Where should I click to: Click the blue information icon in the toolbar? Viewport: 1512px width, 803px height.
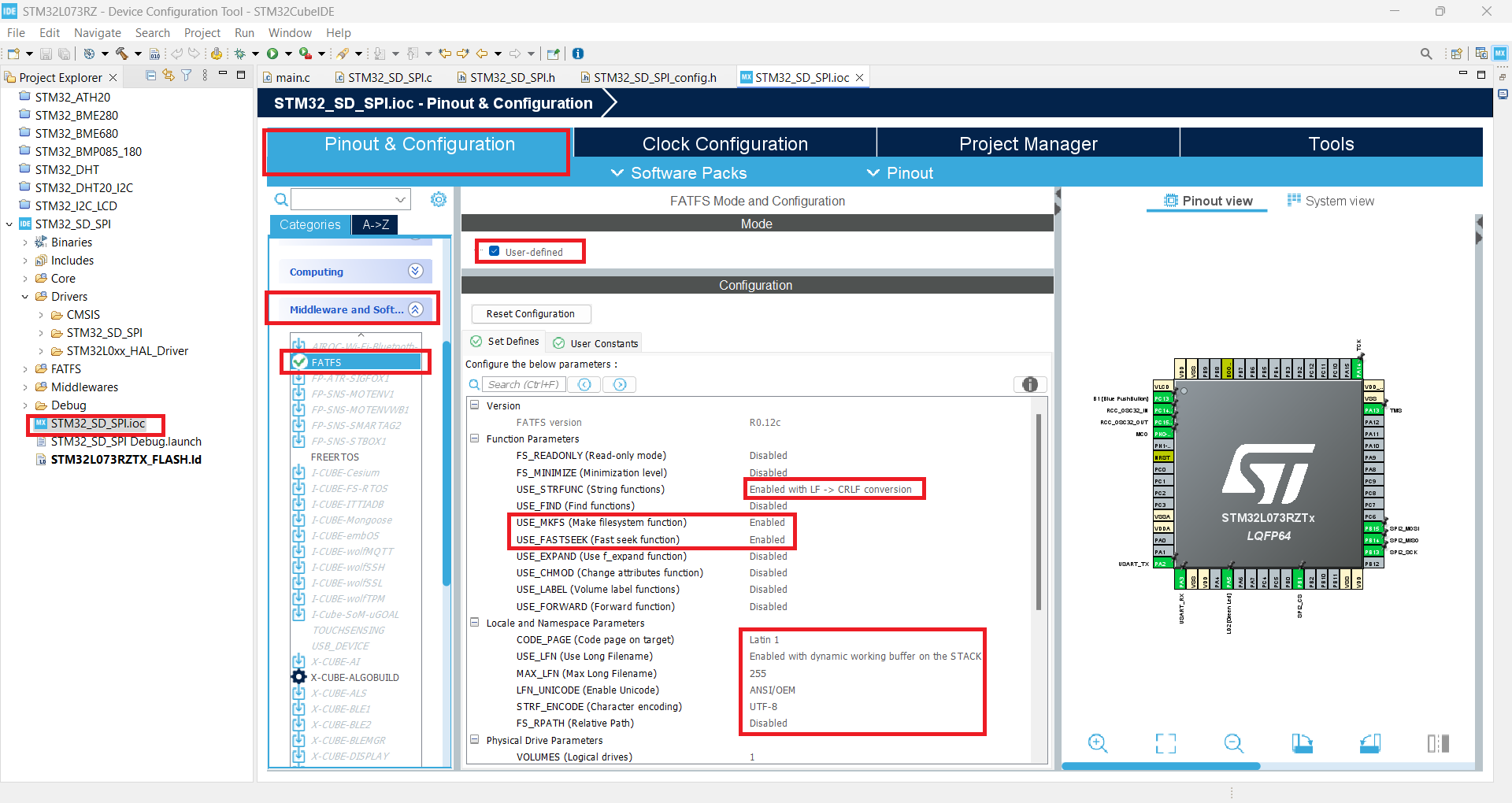coord(578,54)
